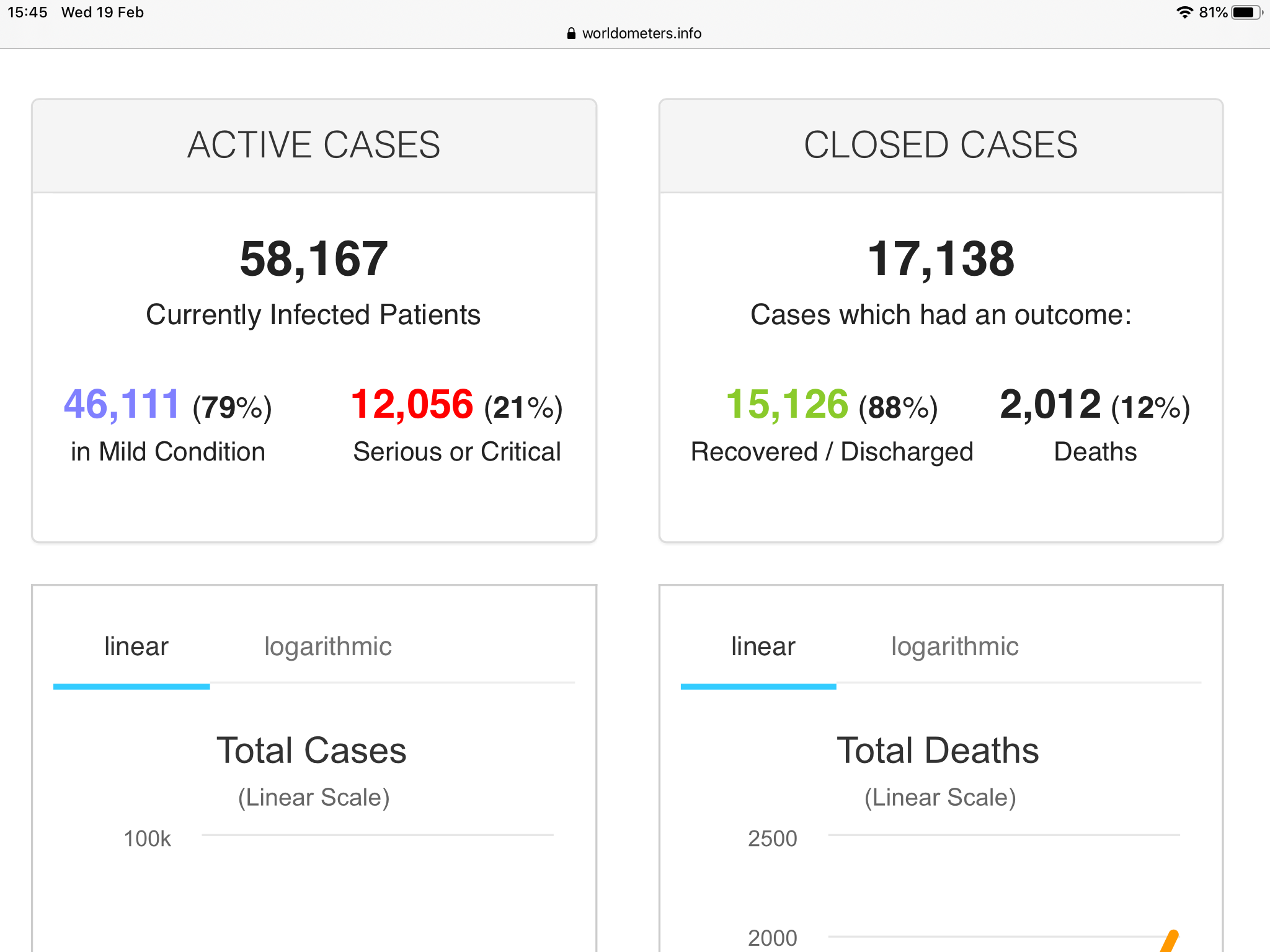Click the 46,111 mild condition number
This screenshot has height=952, width=1270.
pyautogui.click(x=122, y=405)
